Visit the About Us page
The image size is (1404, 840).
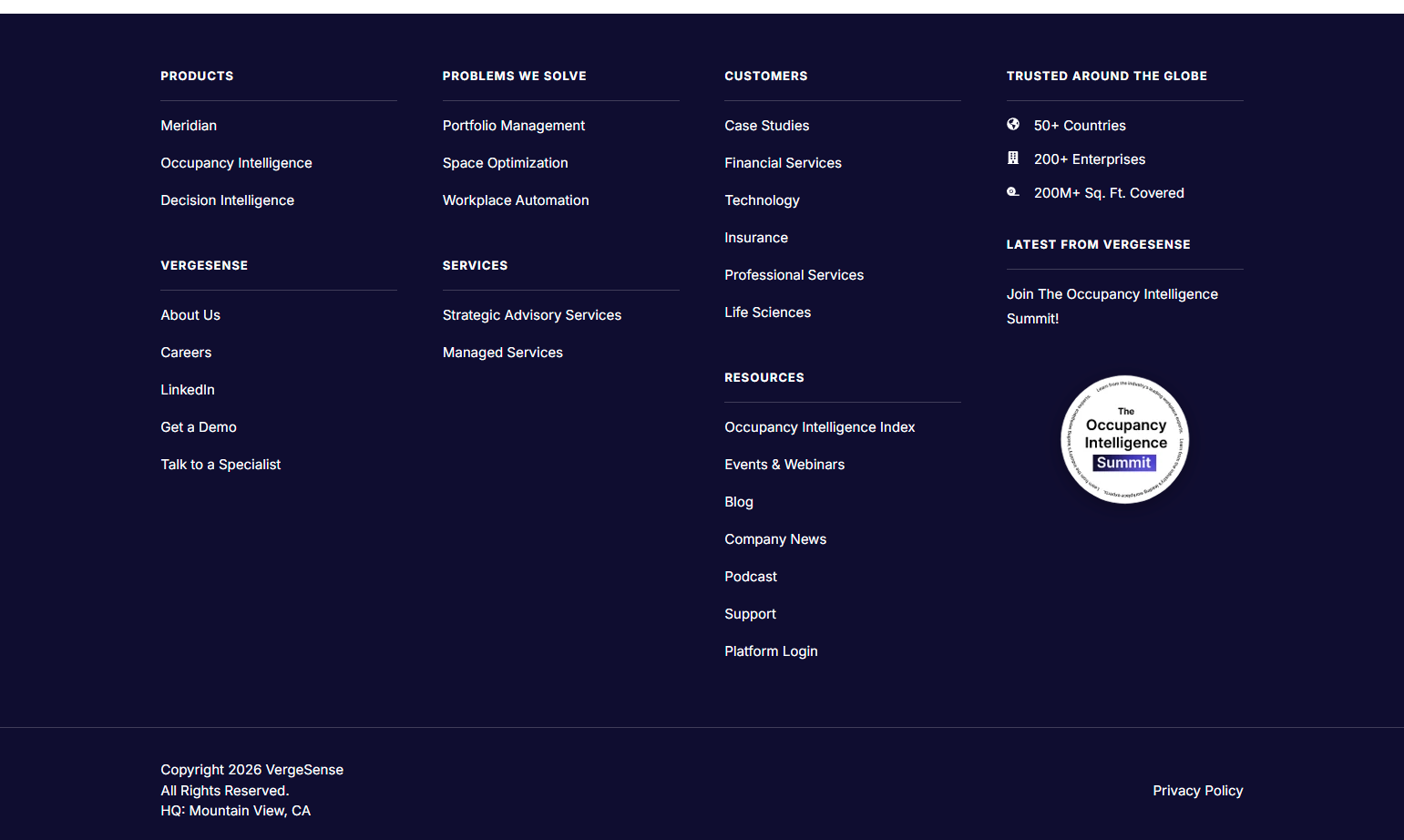coord(190,314)
